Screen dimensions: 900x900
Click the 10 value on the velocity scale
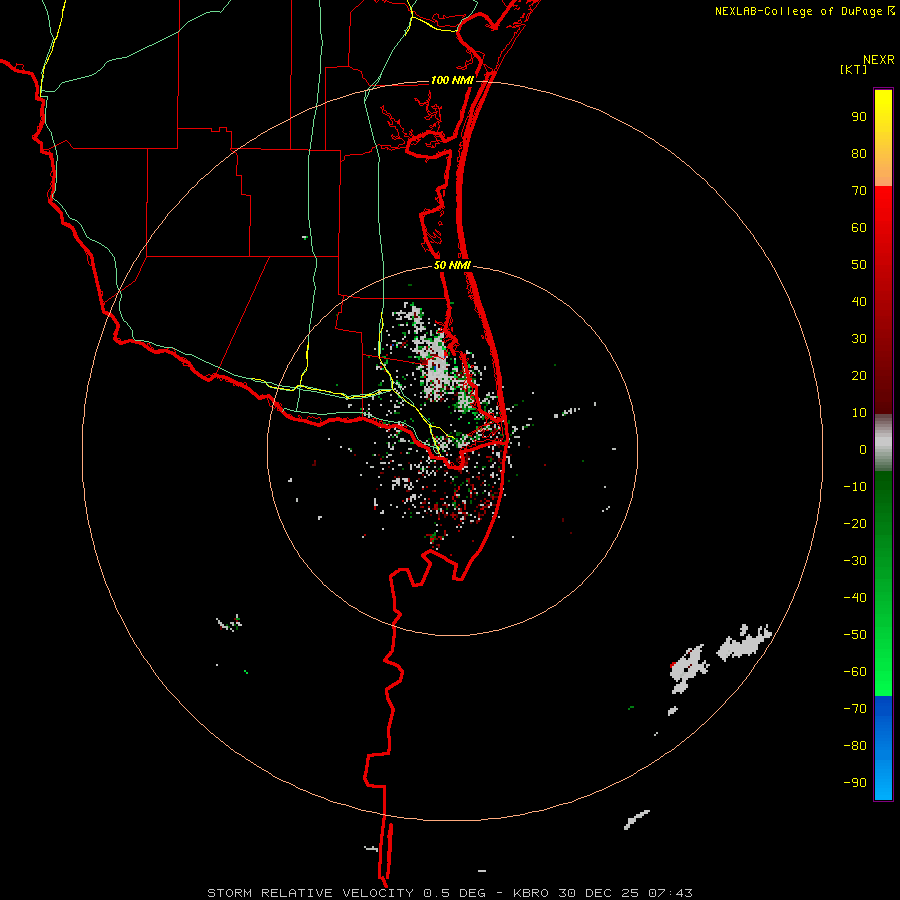(859, 413)
